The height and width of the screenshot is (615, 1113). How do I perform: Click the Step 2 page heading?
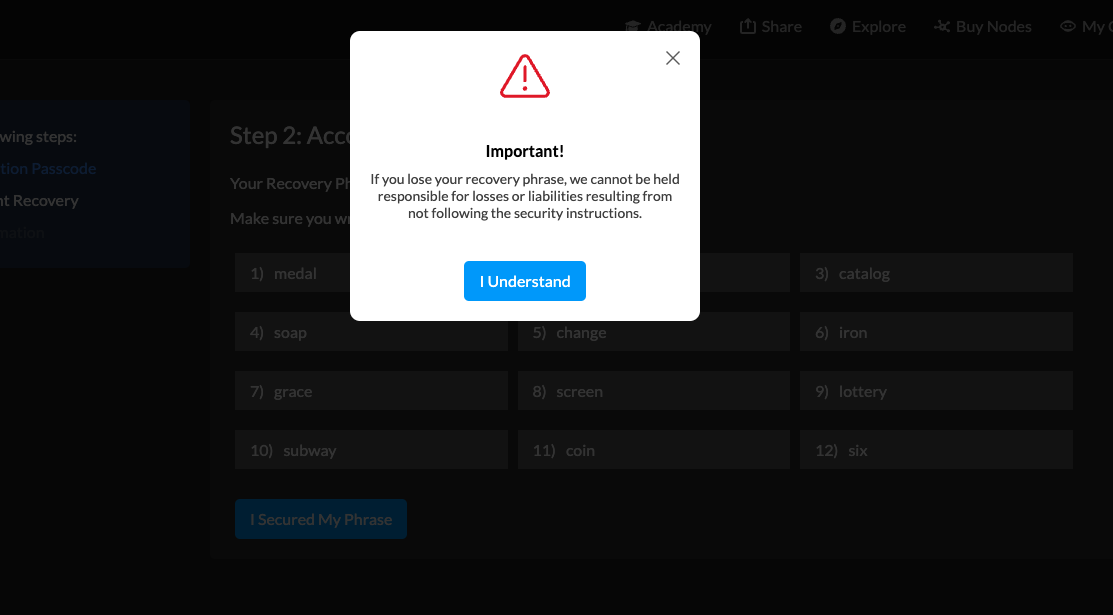click(x=290, y=135)
